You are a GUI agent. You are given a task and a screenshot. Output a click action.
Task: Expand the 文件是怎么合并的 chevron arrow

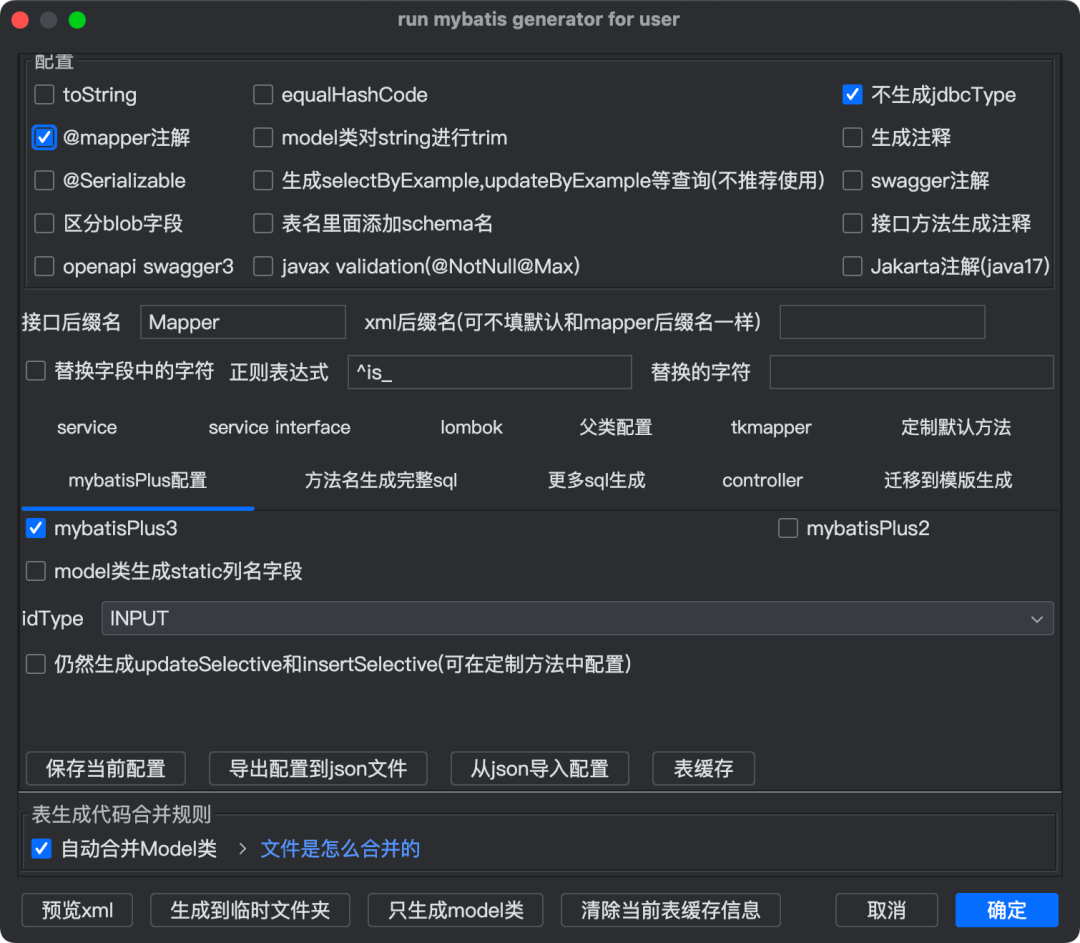point(242,849)
